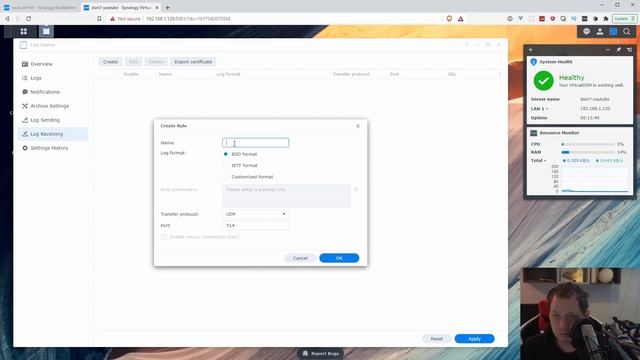Click the Apply button
The image size is (640, 360).
(475, 339)
